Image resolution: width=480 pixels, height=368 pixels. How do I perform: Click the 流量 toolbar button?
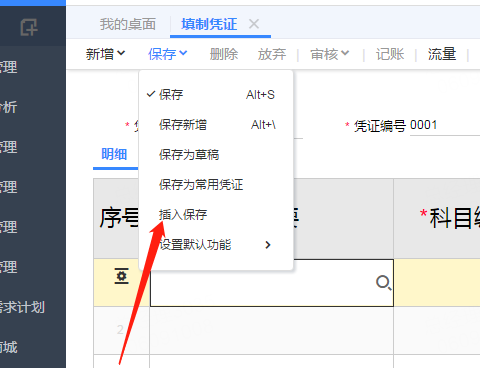click(x=442, y=54)
